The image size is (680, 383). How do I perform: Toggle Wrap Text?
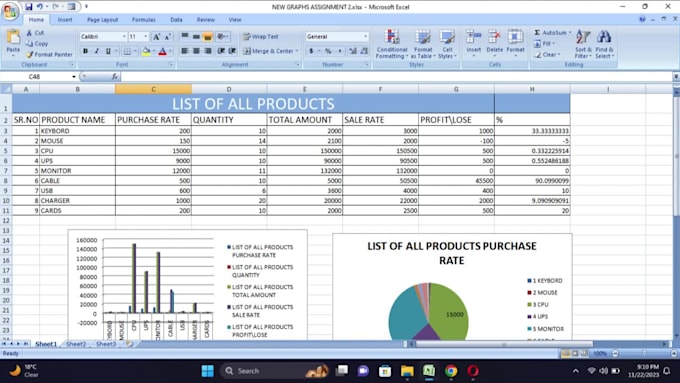coord(261,37)
